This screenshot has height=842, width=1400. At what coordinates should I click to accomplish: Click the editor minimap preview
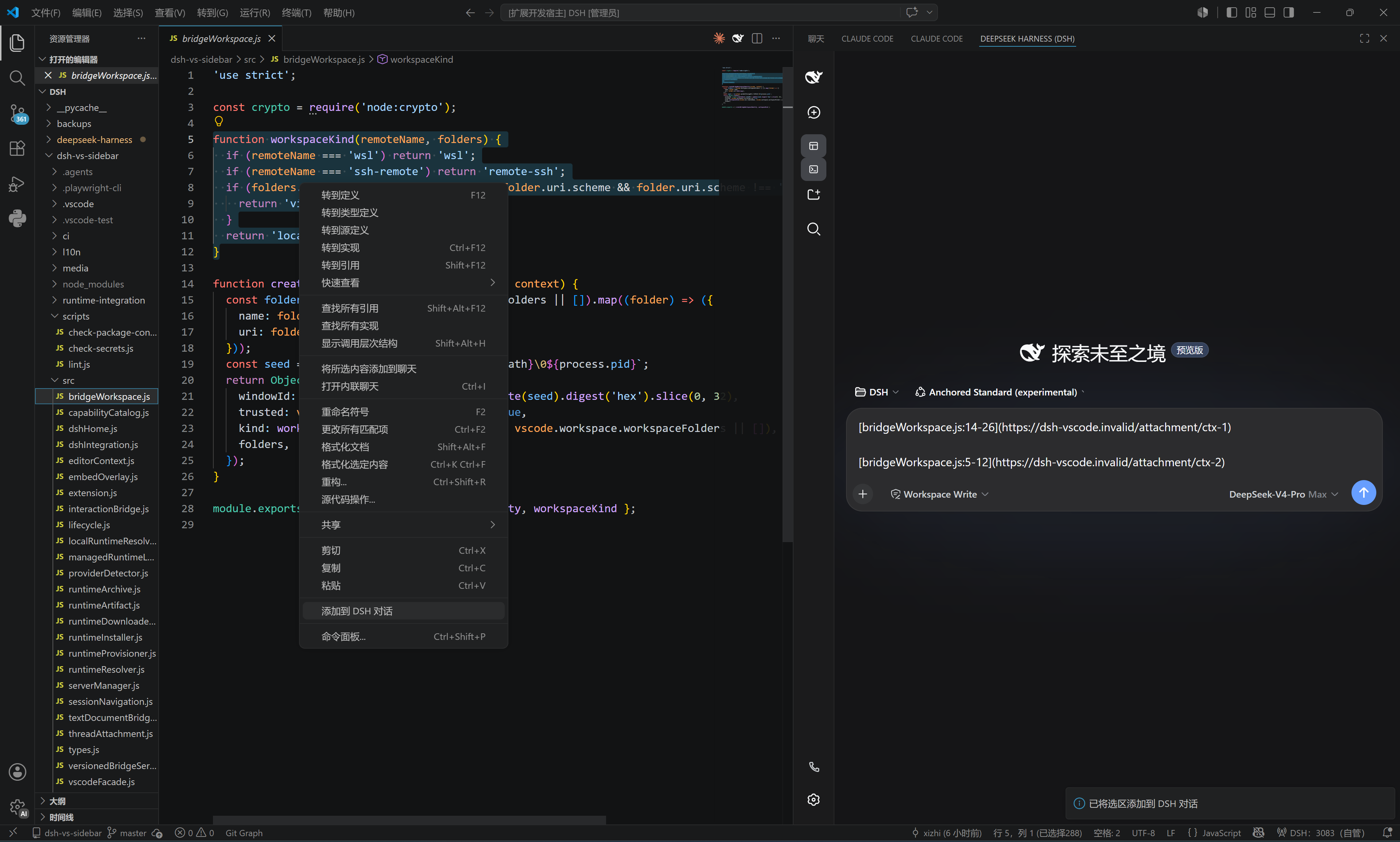point(751,88)
